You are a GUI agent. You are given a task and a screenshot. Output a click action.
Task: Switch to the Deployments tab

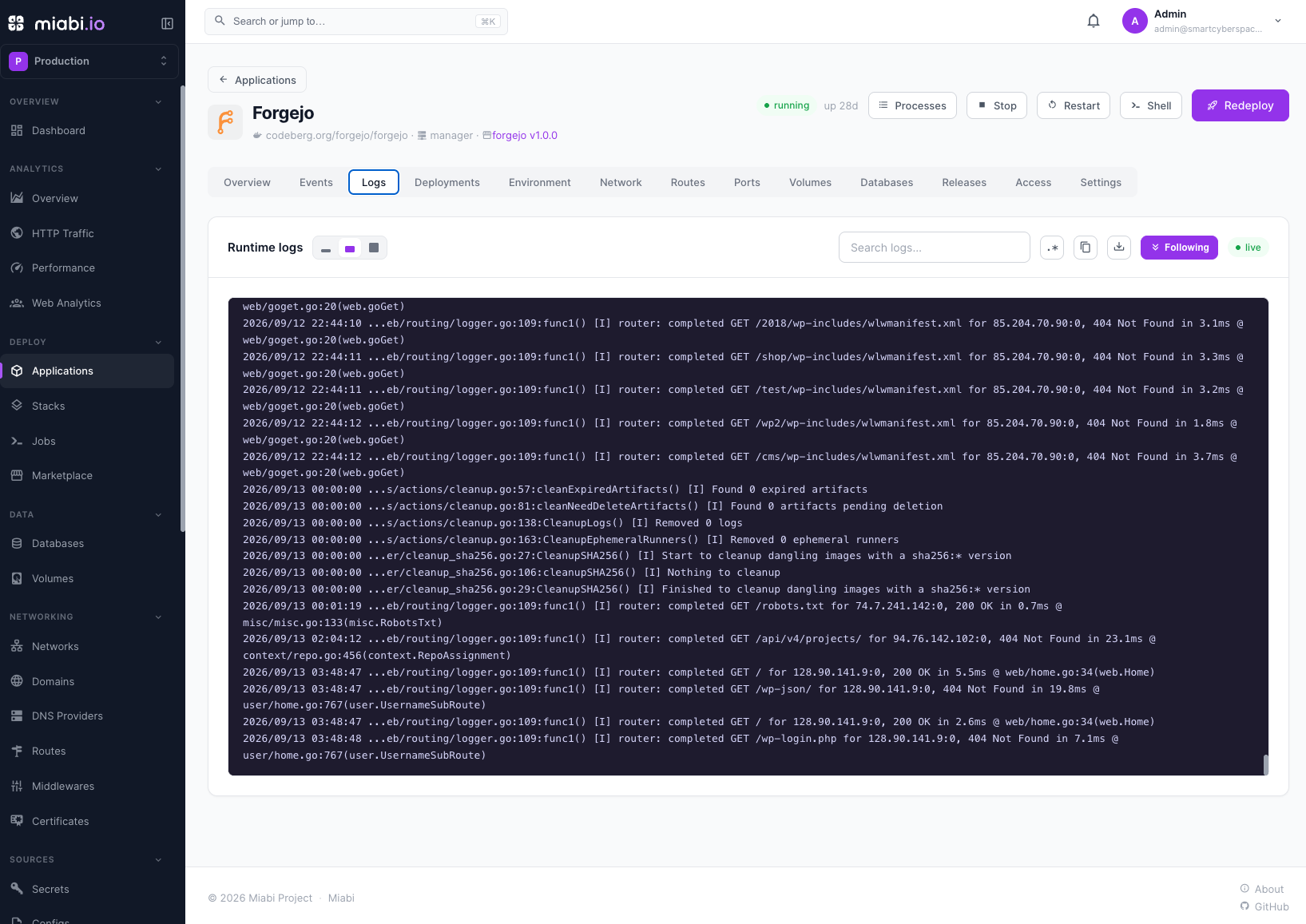pyautogui.click(x=447, y=183)
